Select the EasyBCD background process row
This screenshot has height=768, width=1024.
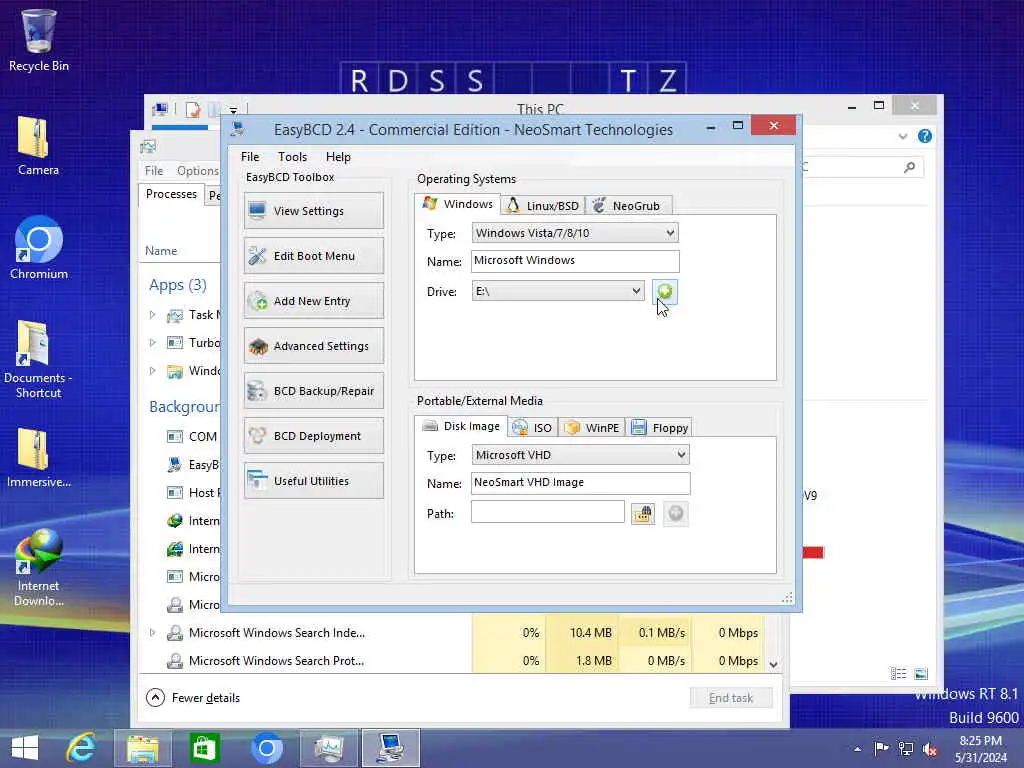181,465
